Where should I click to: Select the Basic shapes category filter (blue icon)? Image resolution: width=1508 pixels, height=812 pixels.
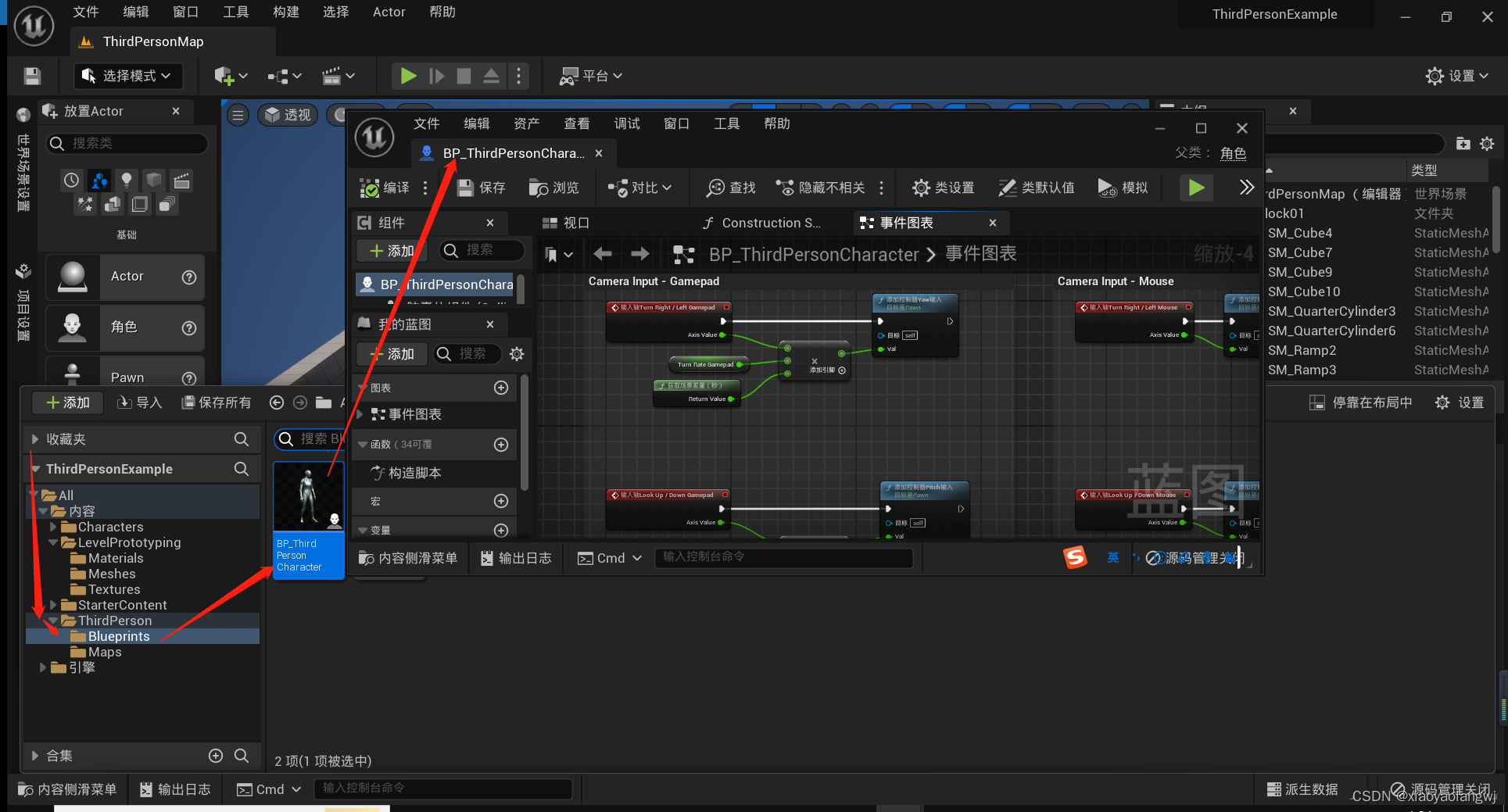[99, 181]
